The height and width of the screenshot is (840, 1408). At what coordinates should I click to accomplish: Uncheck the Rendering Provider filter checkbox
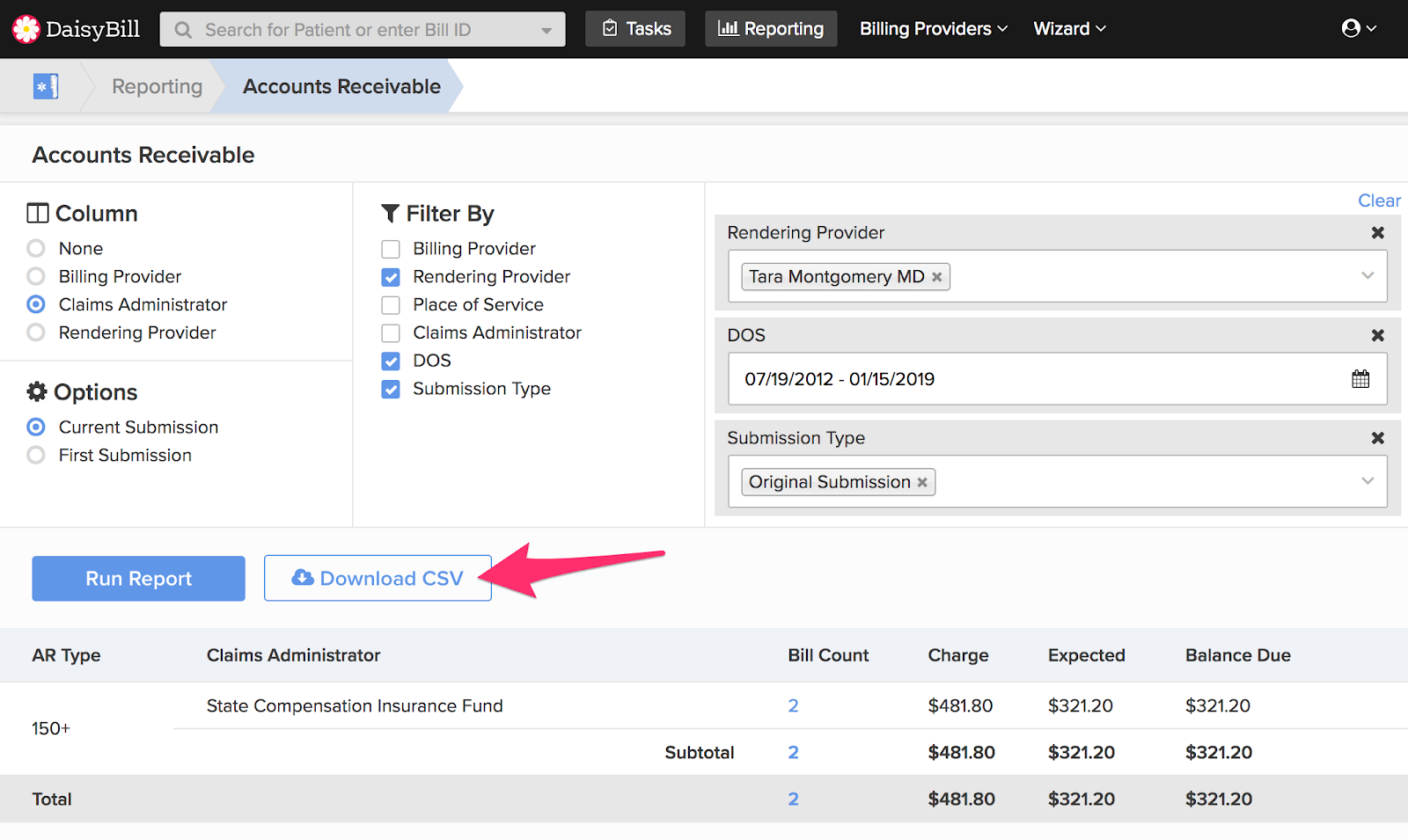[x=391, y=278]
